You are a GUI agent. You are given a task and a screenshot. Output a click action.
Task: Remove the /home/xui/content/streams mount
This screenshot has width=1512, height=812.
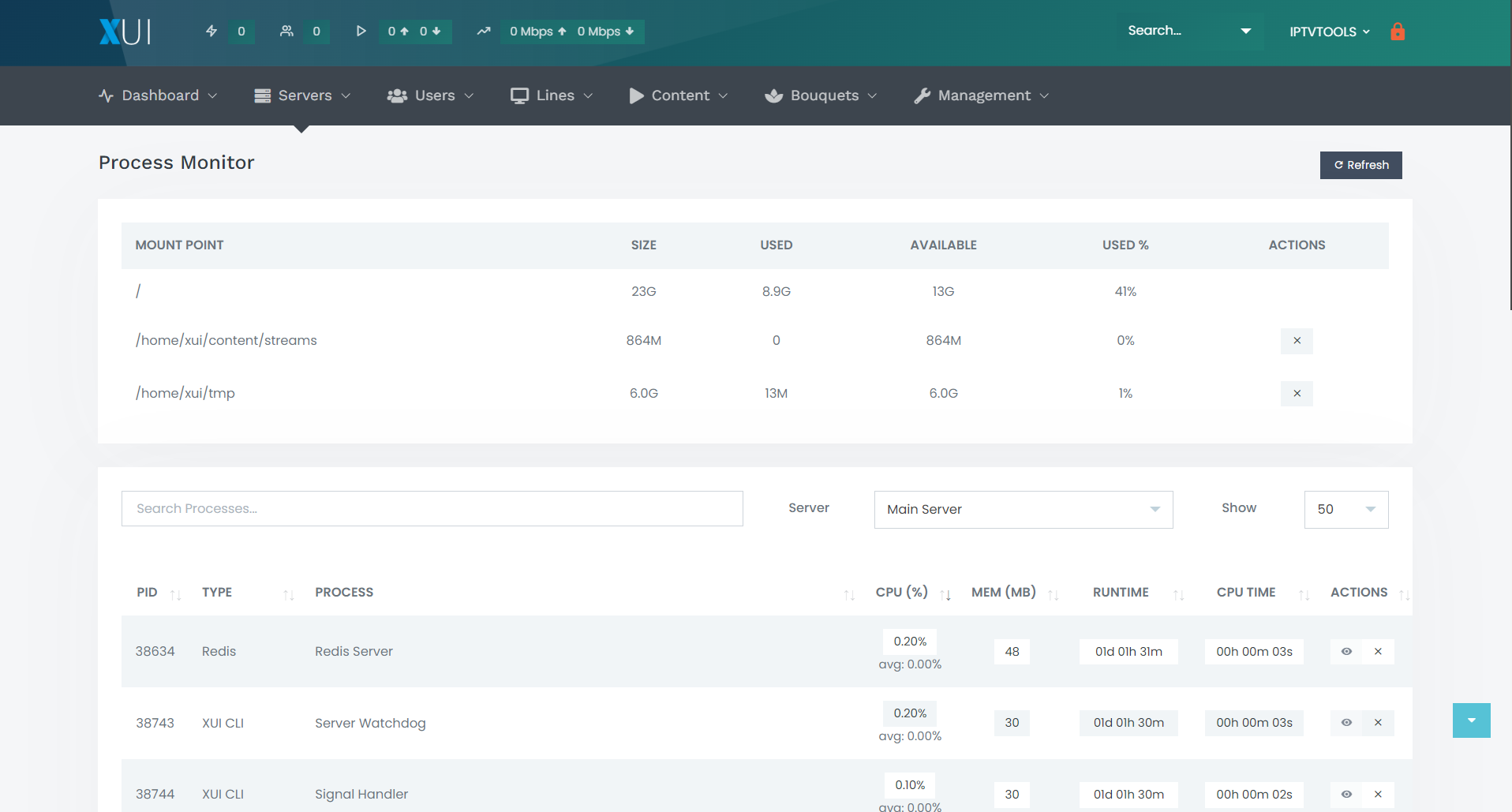click(x=1297, y=341)
